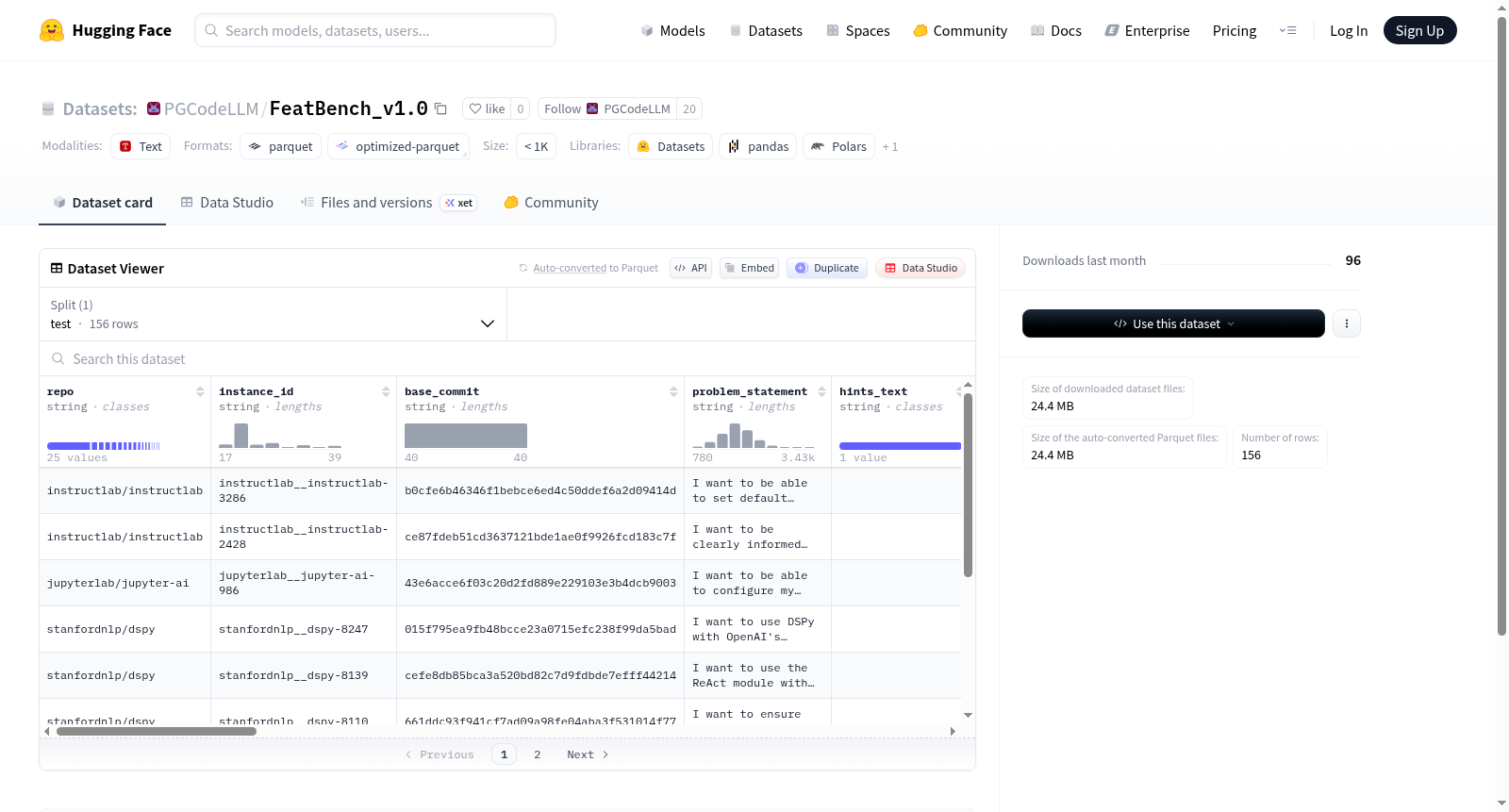Focus the Search models, datasets, users field
This screenshot has width=1509, height=812.
[375, 30]
